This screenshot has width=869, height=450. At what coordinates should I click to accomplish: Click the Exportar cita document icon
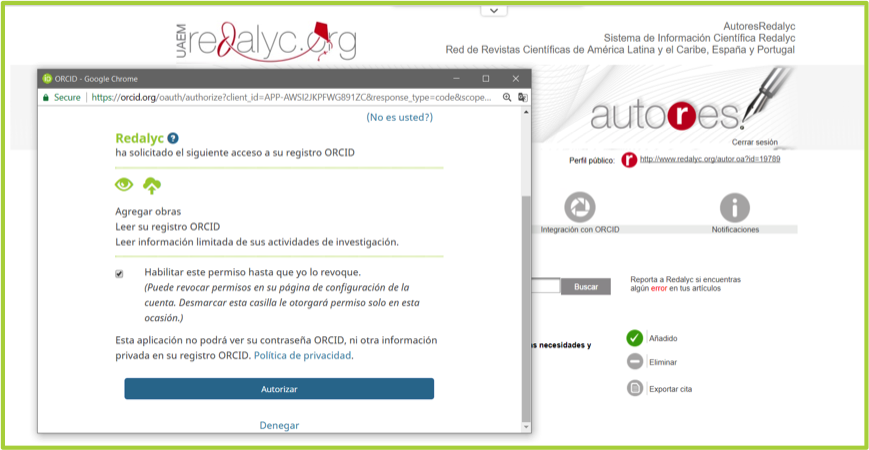tap(634, 388)
